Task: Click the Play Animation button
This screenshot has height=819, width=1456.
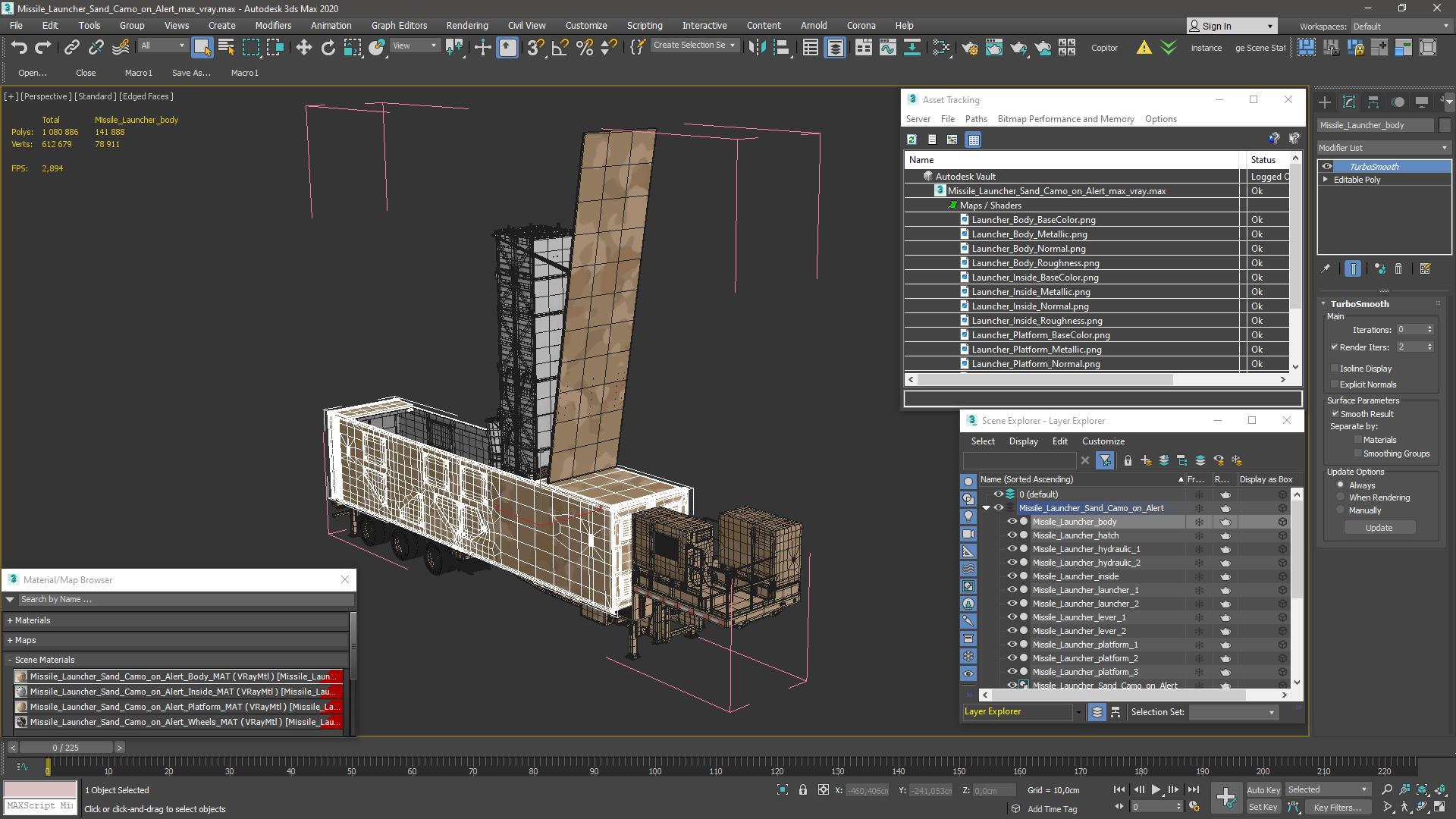Action: click(x=1156, y=790)
